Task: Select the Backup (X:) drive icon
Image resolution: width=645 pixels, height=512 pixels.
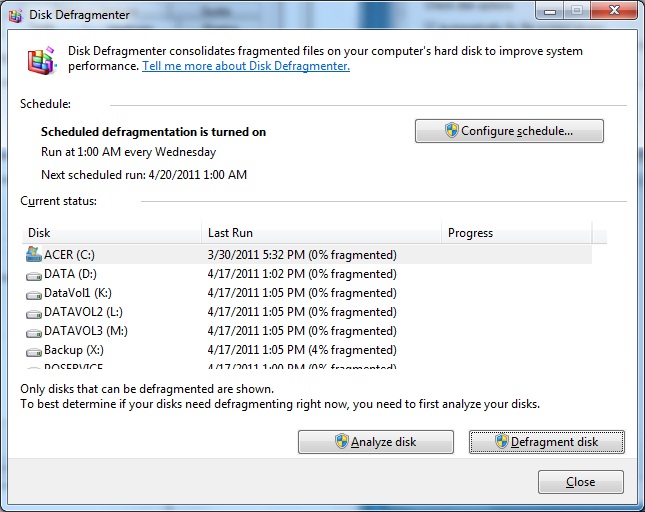Action: [34, 351]
